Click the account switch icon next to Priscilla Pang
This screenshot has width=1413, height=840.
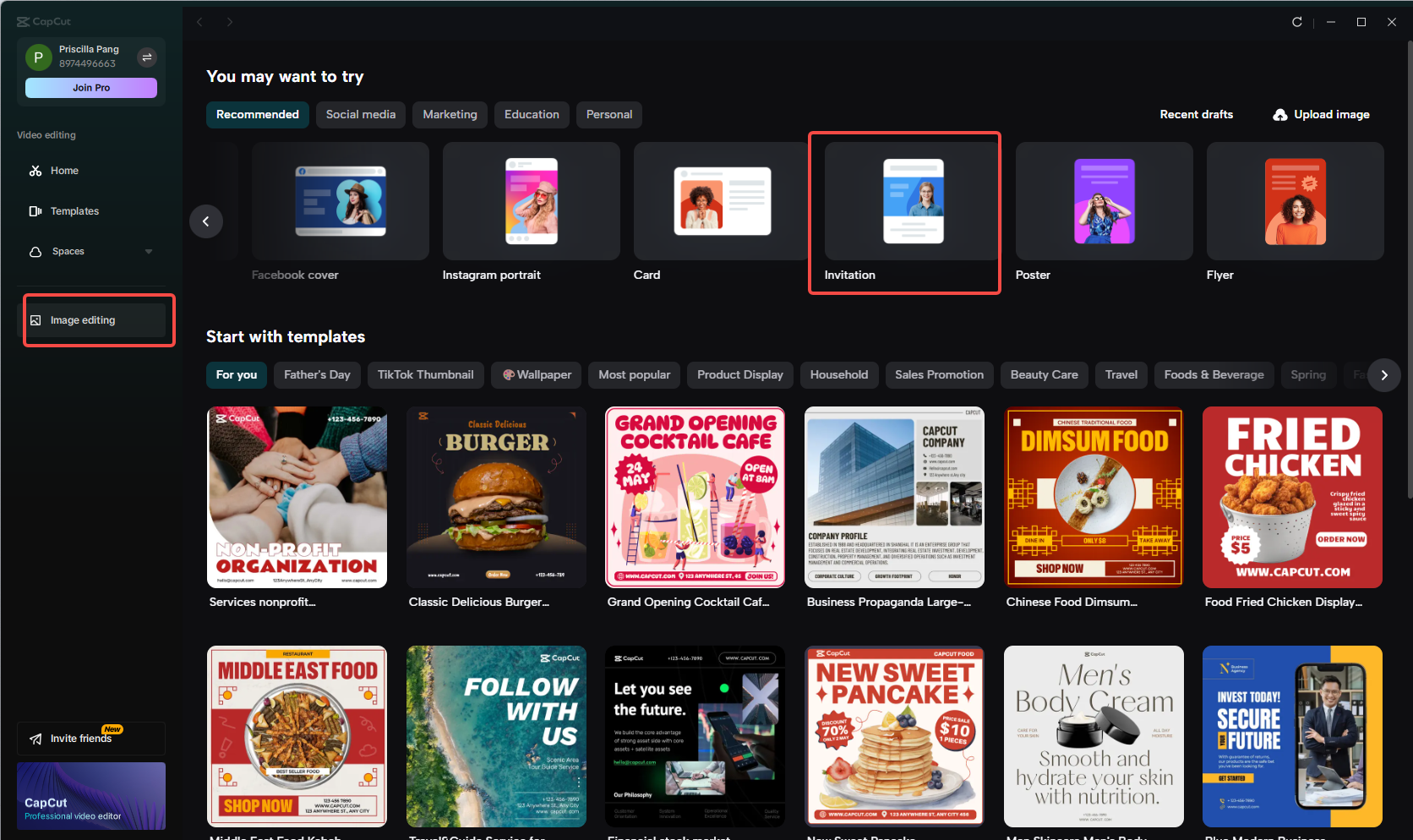tap(146, 57)
